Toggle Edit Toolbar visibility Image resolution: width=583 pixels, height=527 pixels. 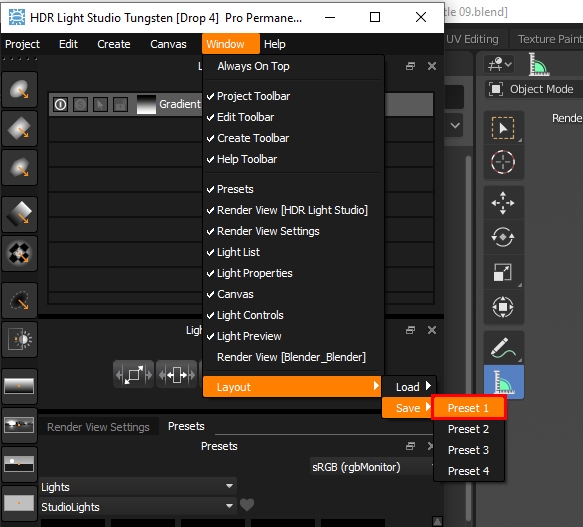click(292, 117)
